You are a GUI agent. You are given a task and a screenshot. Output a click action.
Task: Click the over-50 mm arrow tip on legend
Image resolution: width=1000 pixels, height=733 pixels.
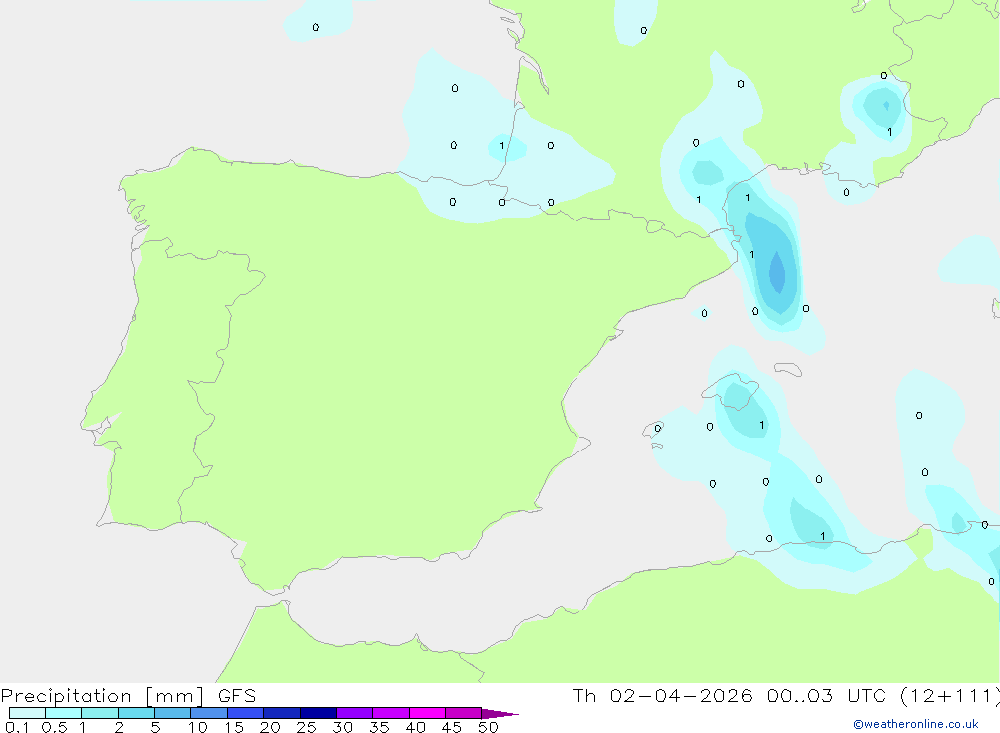pos(499,713)
